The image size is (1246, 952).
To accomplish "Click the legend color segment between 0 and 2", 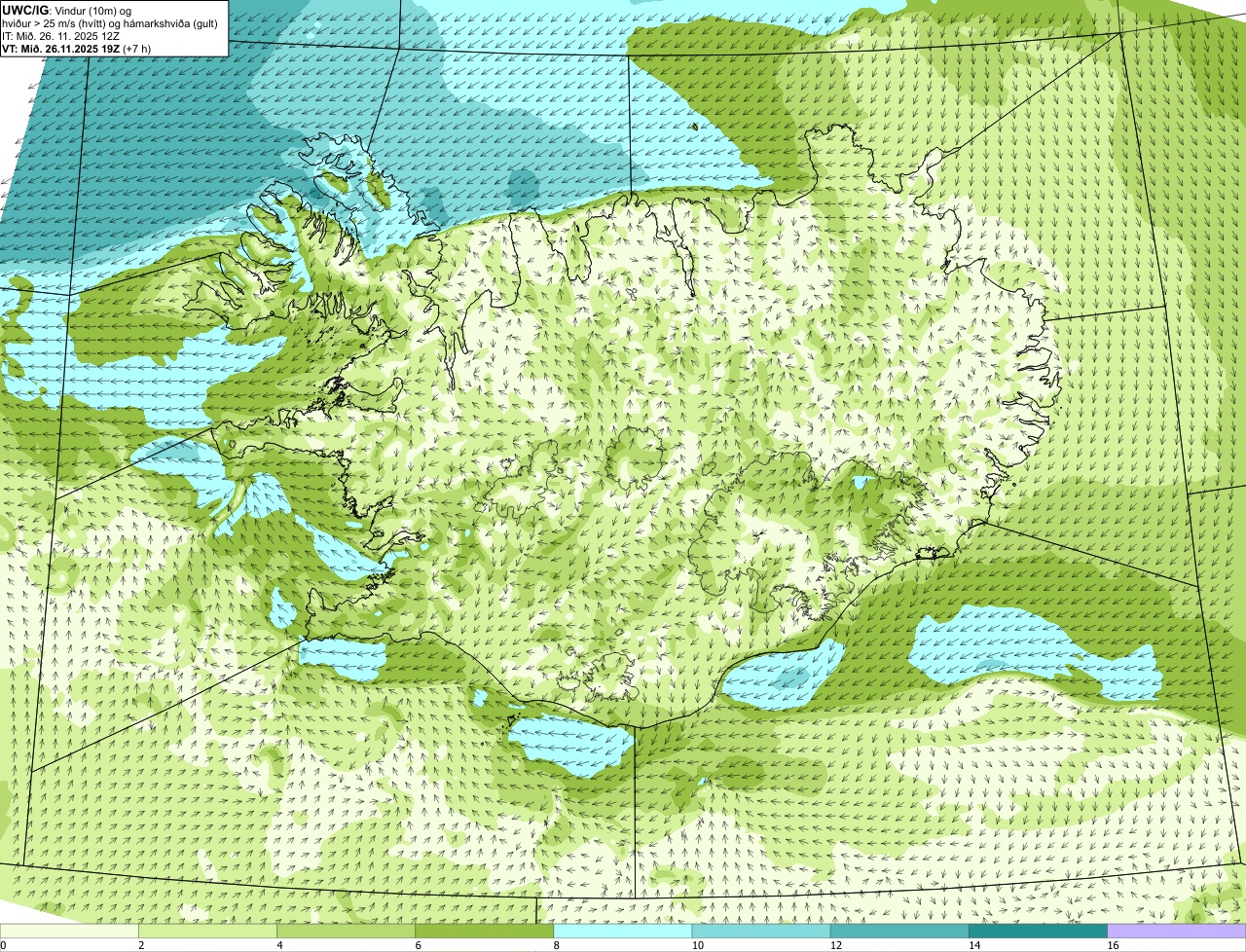I will [69, 931].
